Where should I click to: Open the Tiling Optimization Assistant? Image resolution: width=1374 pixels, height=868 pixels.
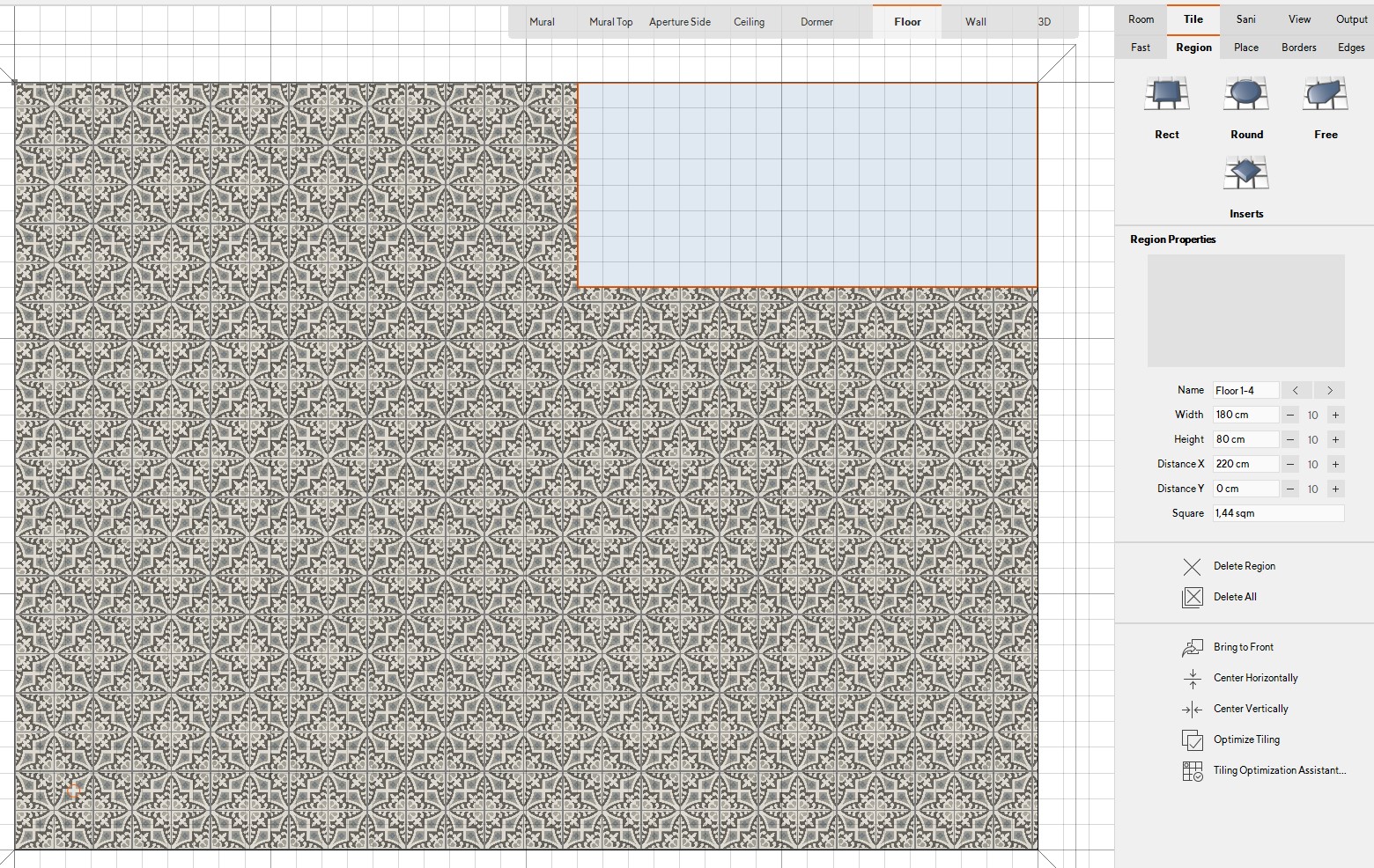[1193, 770]
